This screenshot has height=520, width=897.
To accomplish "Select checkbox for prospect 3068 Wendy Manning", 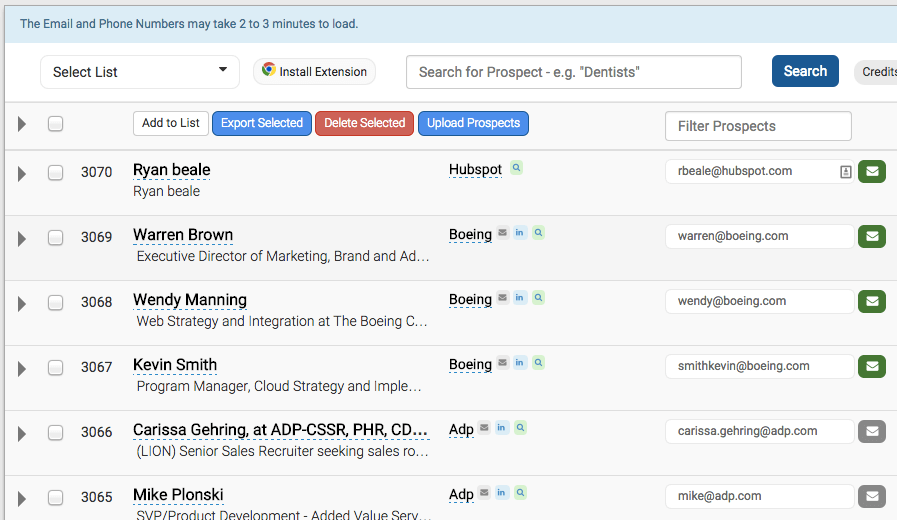I will click(x=55, y=302).
